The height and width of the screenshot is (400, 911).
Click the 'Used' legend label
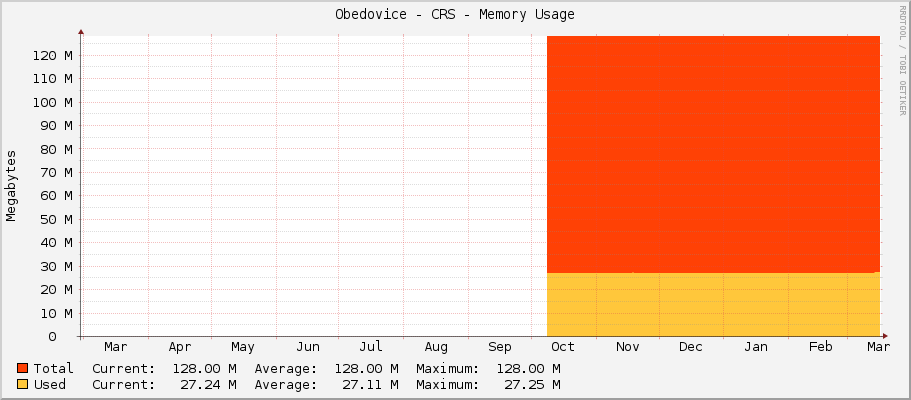[49, 384]
